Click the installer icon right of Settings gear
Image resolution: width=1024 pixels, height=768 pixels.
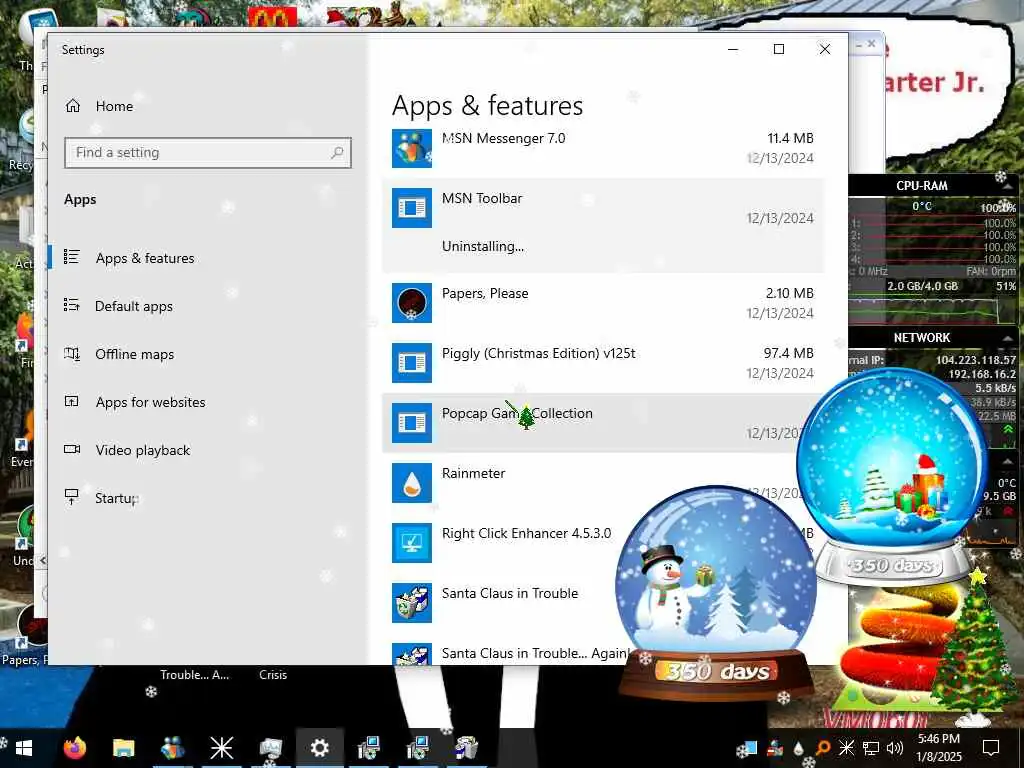pos(368,748)
